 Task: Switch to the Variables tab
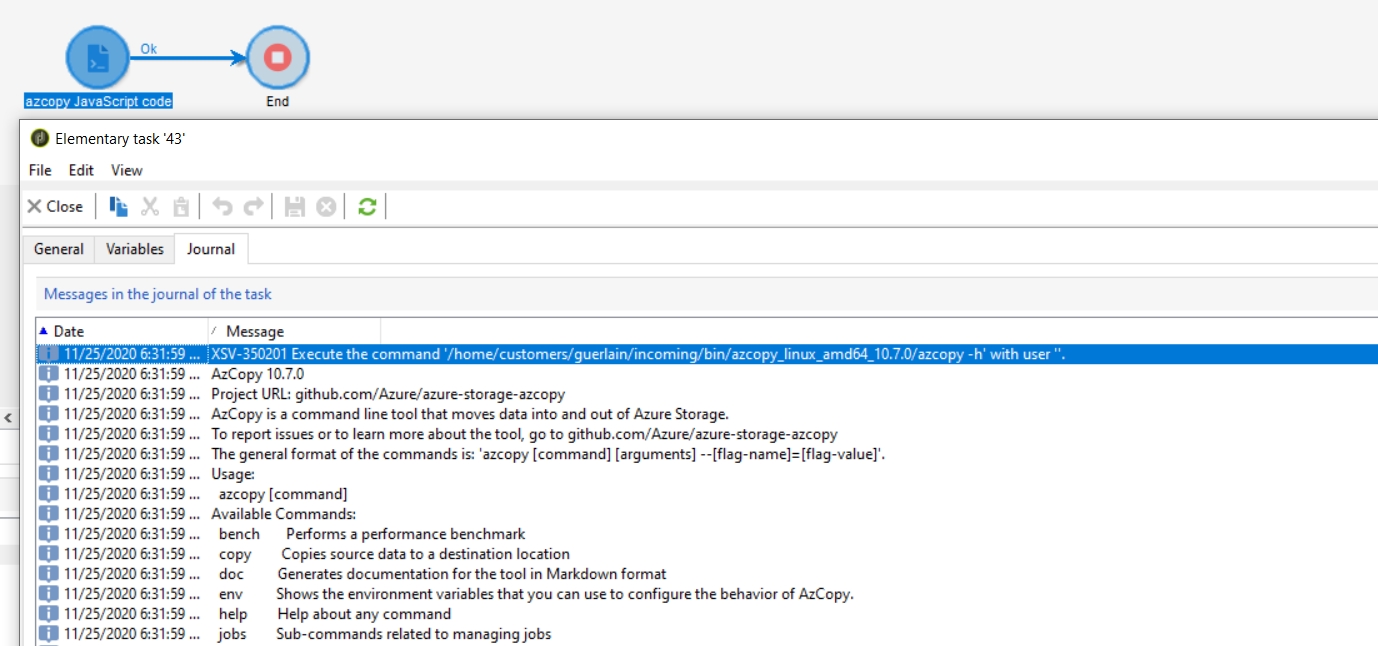click(135, 249)
